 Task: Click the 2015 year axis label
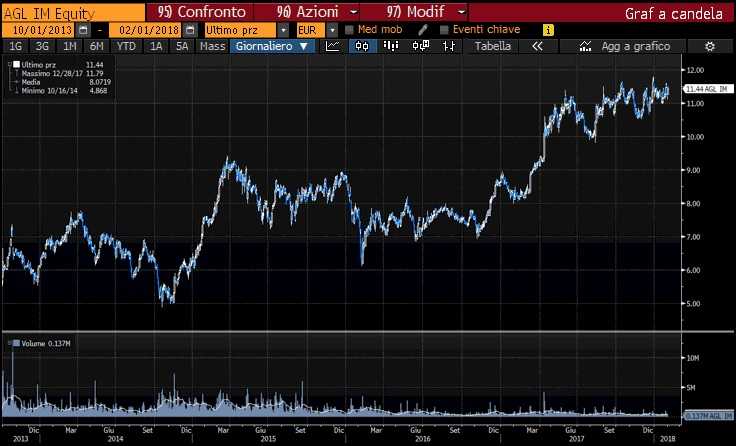point(268,438)
